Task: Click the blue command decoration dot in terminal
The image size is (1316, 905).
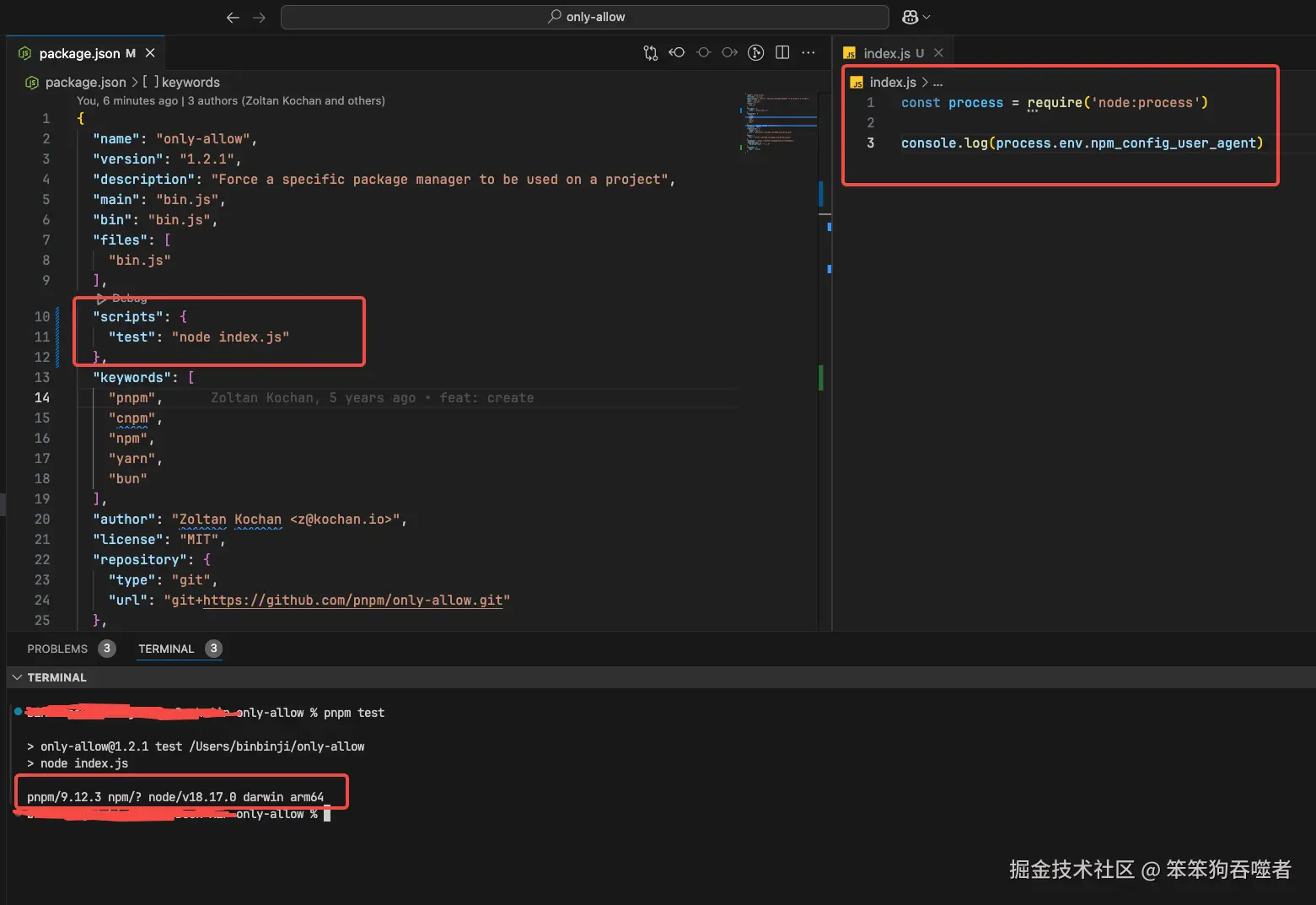Action: [x=18, y=711]
